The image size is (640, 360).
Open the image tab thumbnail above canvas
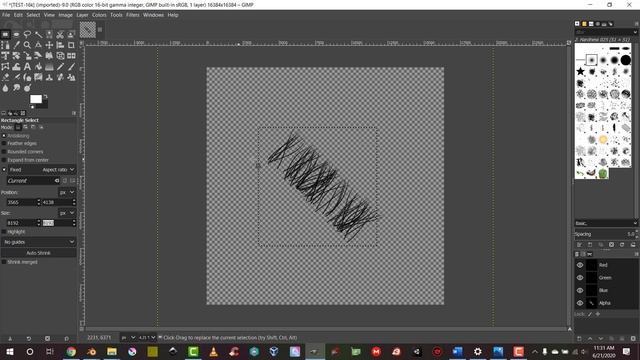tap(88, 30)
